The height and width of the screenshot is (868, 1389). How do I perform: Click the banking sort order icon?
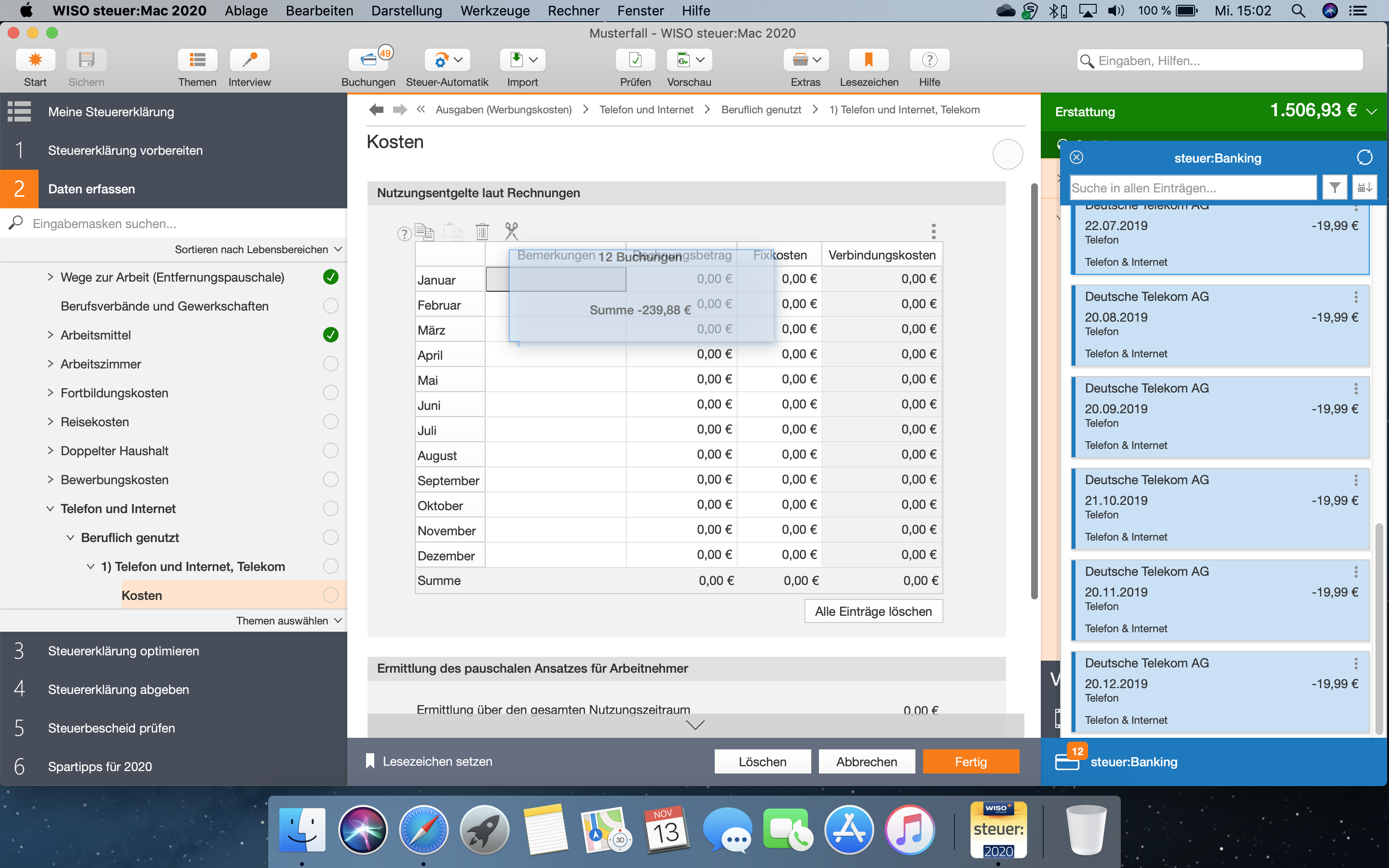[1365, 188]
